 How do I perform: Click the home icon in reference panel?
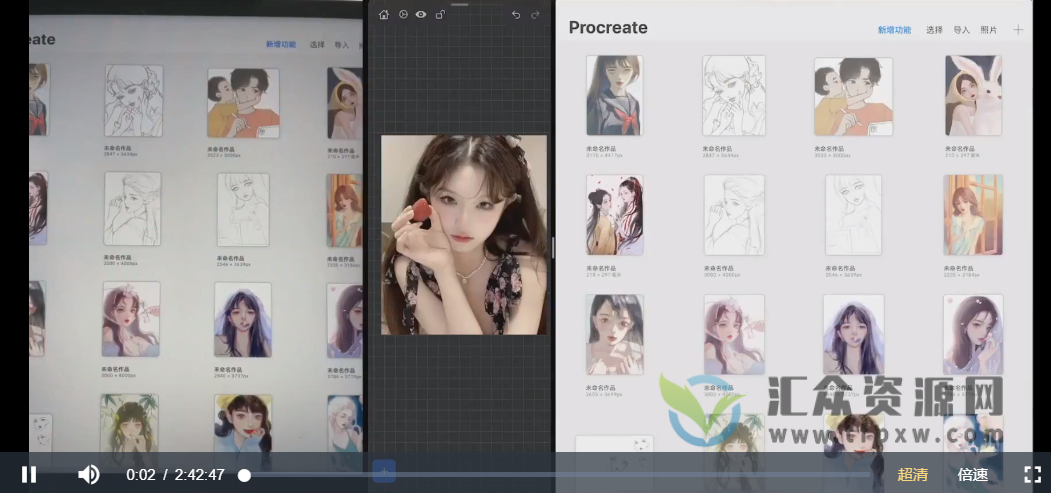pyautogui.click(x=384, y=15)
